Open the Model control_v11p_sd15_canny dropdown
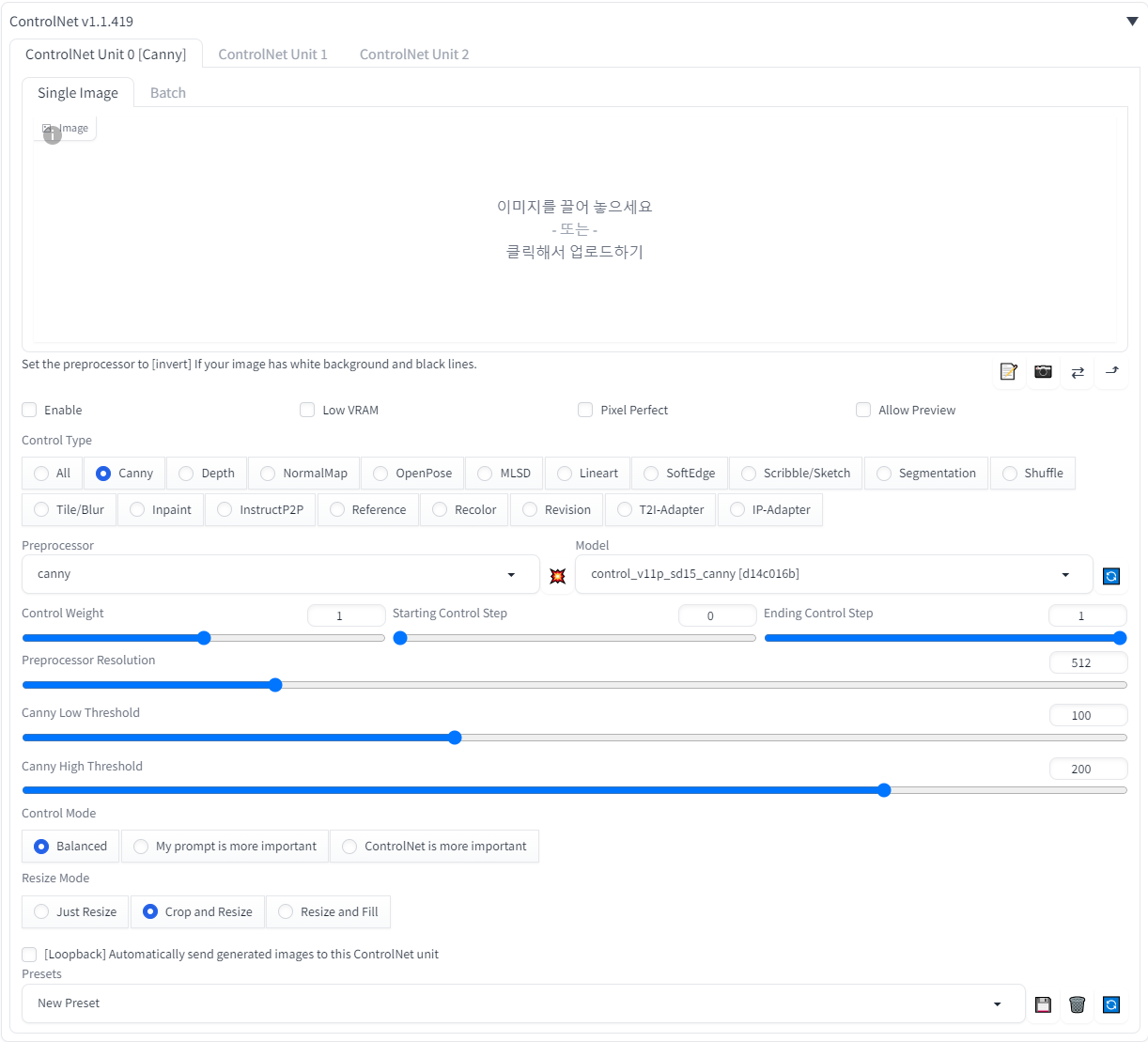1148x1042 pixels. (x=833, y=574)
